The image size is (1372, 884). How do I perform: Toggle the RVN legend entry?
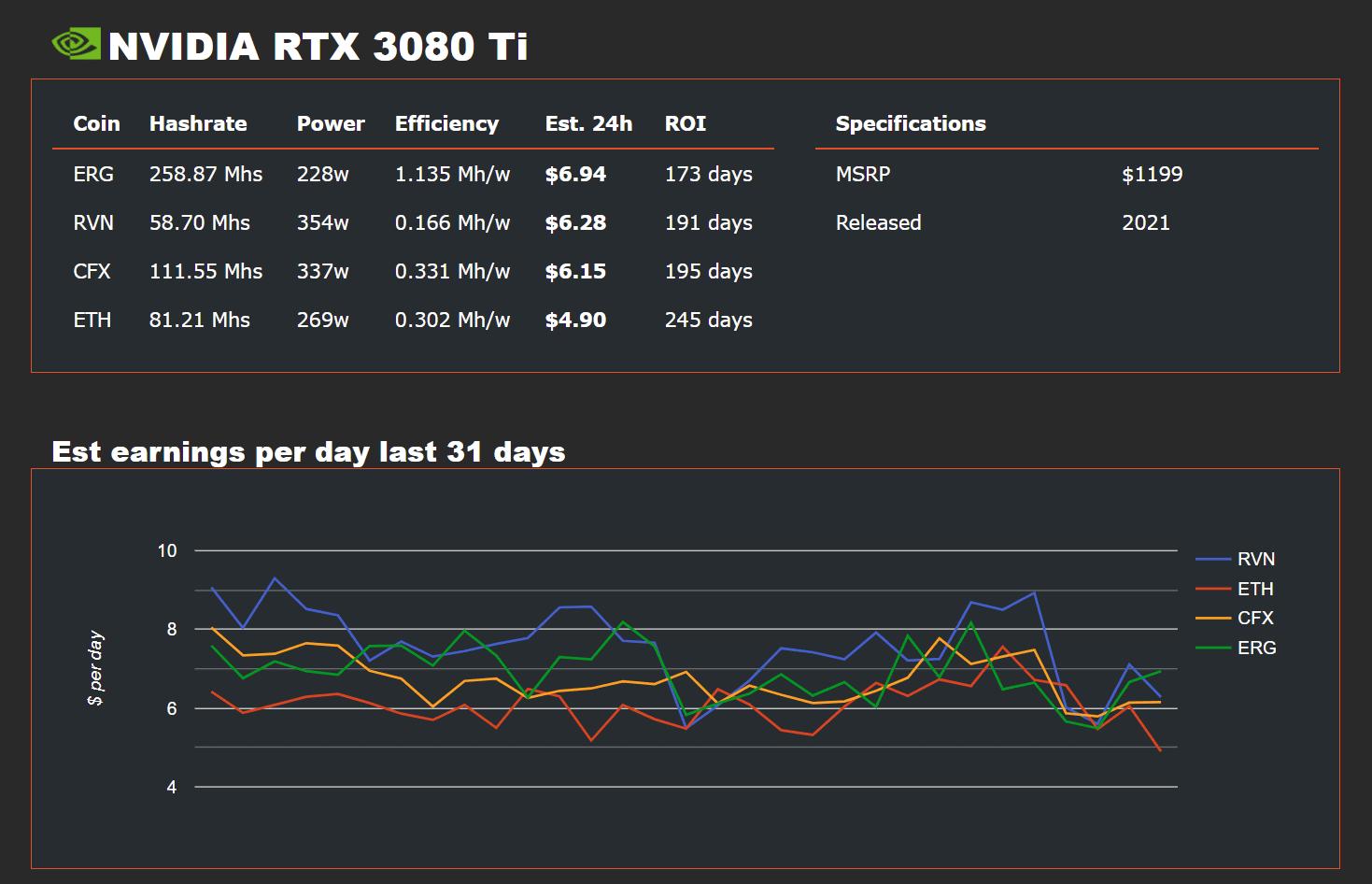[1236, 559]
